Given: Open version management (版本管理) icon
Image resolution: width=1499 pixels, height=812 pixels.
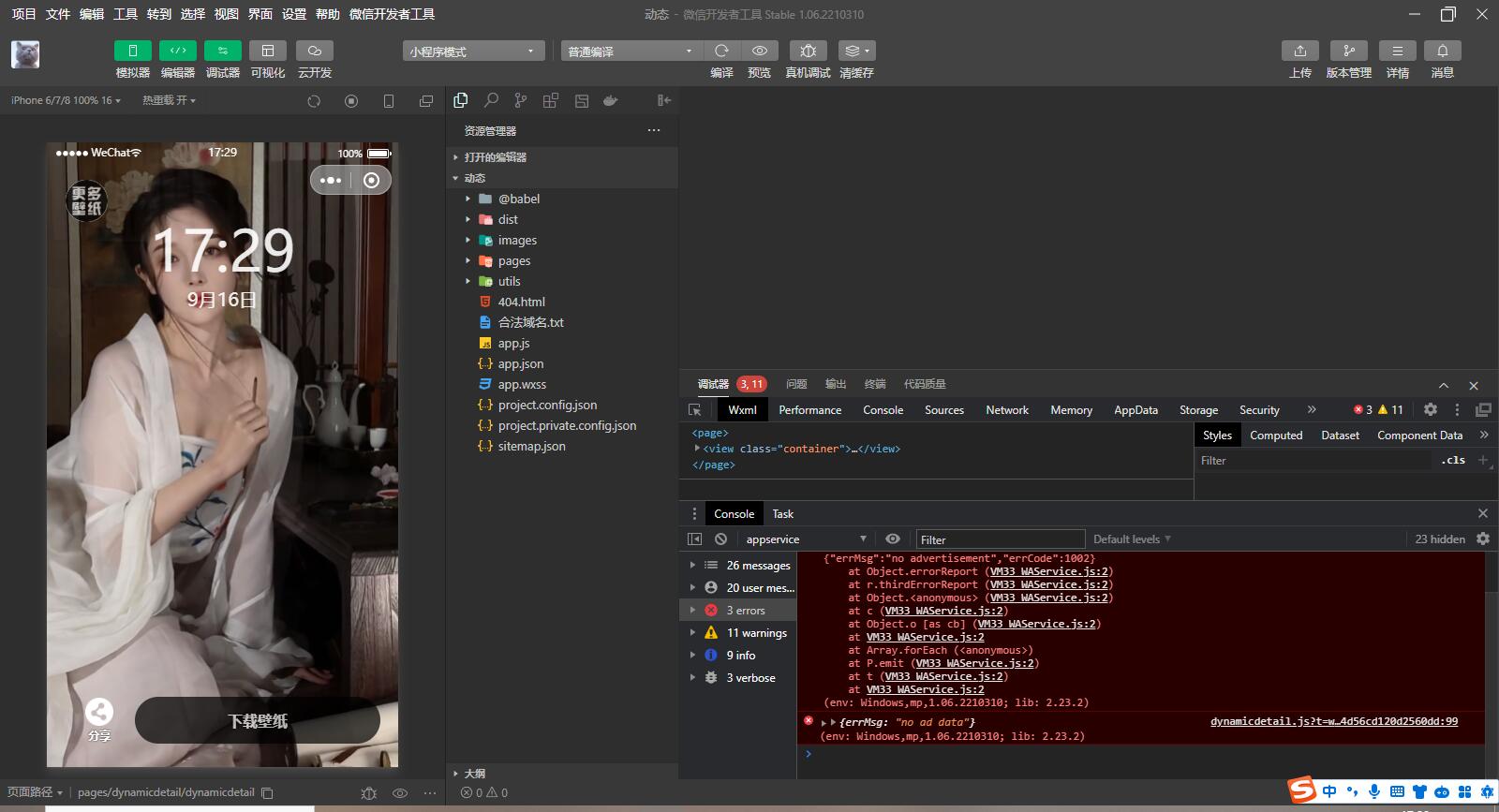Looking at the screenshot, I should [x=1348, y=51].
